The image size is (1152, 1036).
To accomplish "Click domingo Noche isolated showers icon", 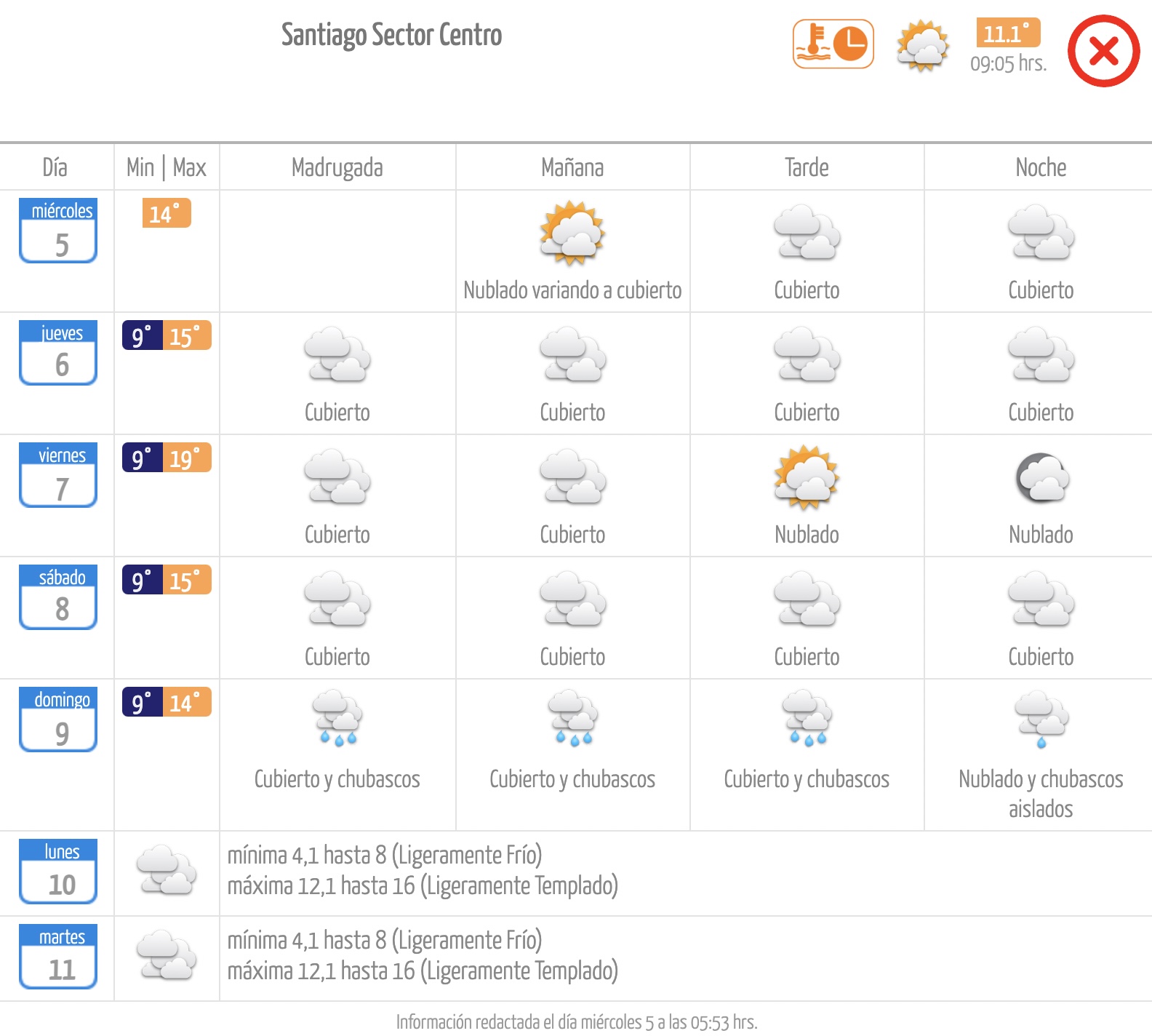I will 1041,720.
